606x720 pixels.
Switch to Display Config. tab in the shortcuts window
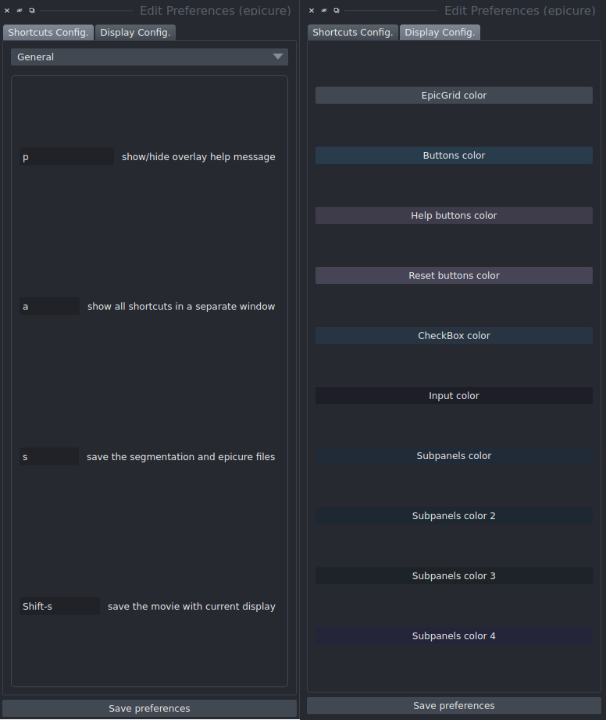tap(135, 32)
